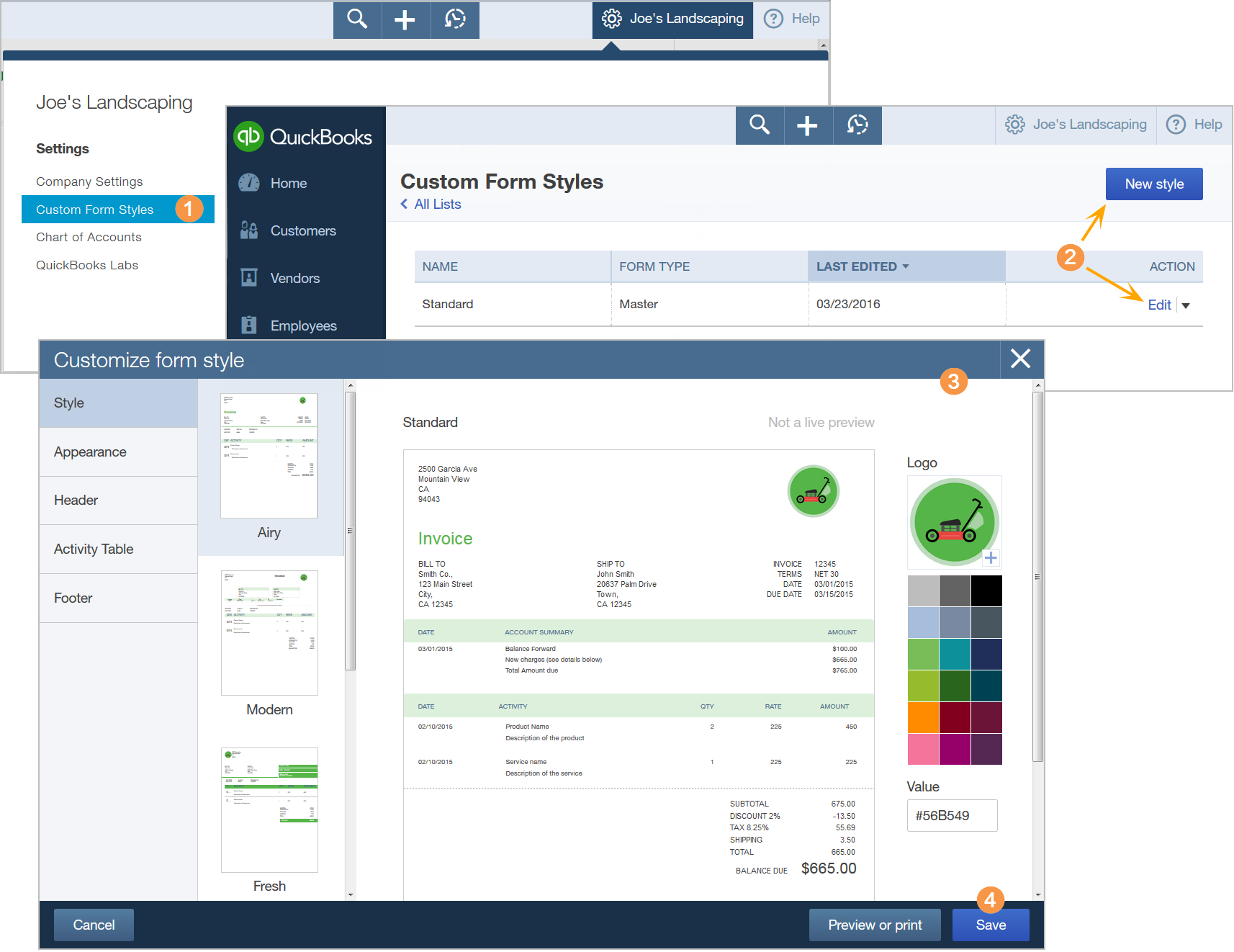This screenshot has width=1234, height=952.
Task: Click the preview pane scroll-down arrow
Action: pyautogui.click(x=1038, y=894)
